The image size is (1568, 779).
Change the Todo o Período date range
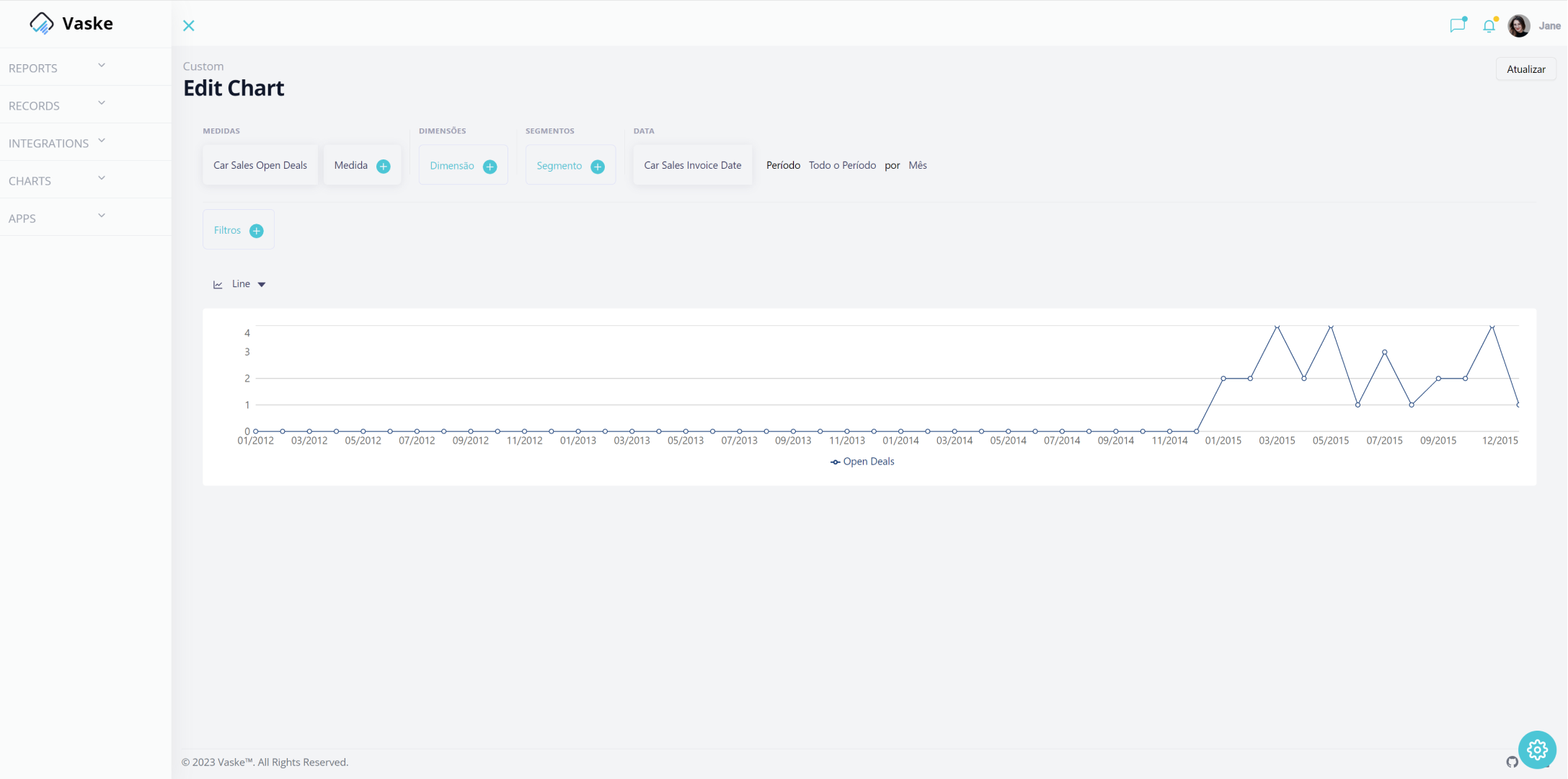click(842, 165)
